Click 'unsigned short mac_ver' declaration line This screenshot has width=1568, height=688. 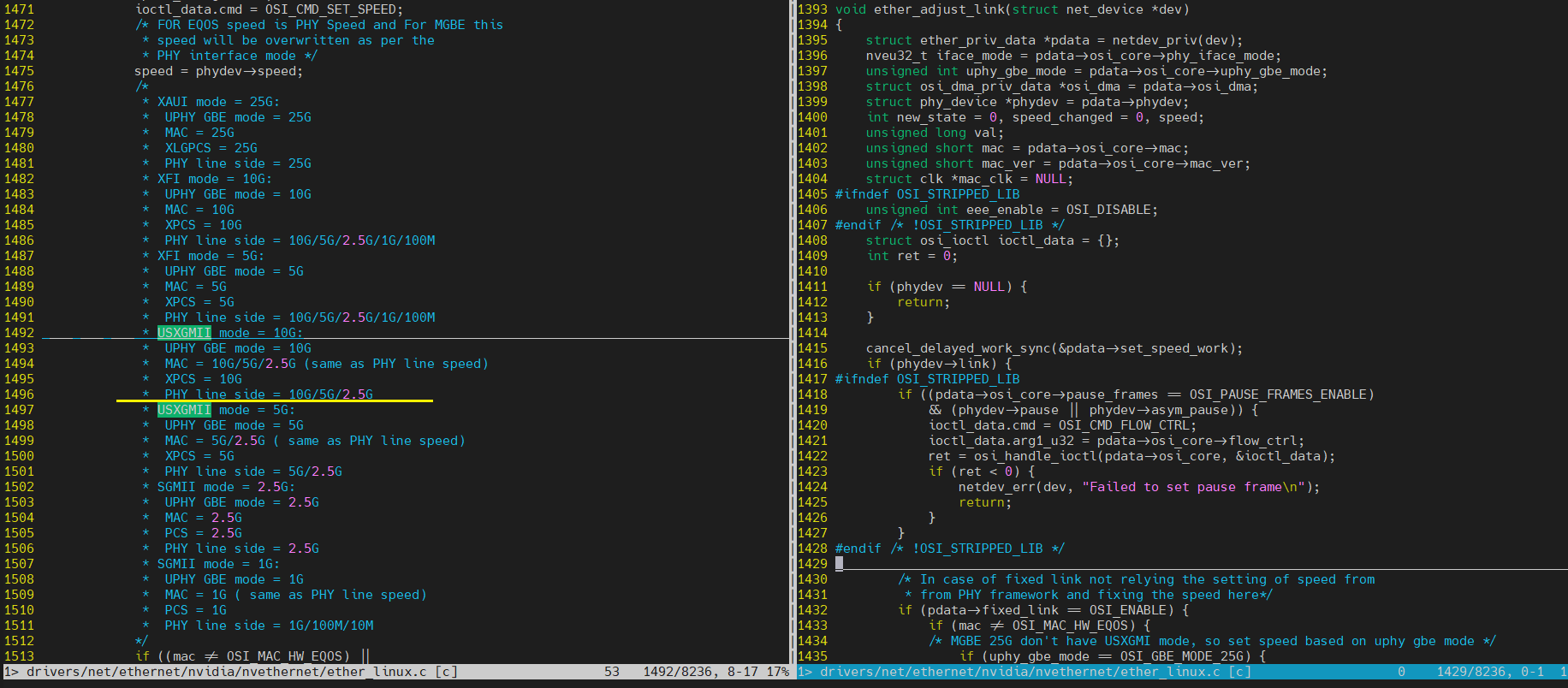1059,163
